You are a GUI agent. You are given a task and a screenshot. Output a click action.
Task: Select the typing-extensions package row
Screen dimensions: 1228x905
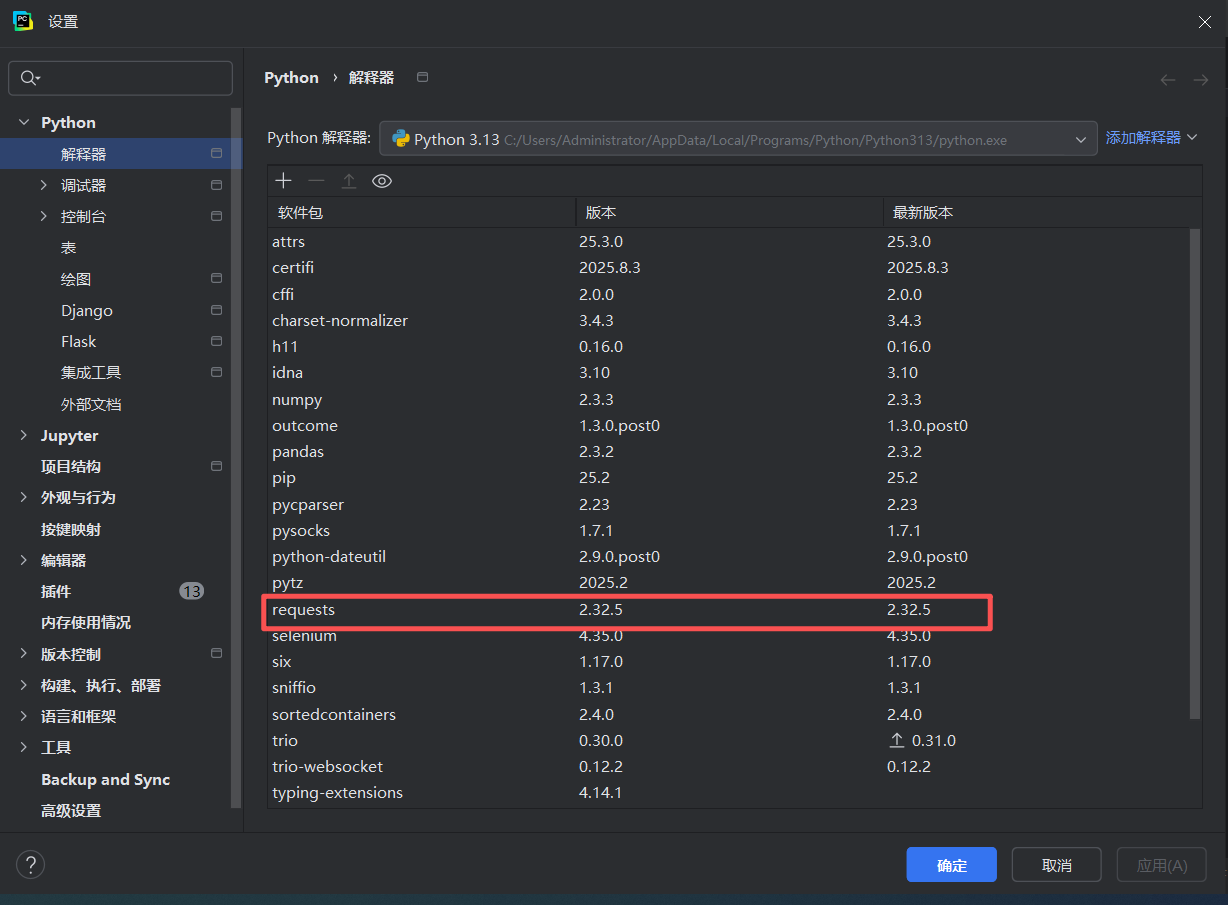[729, 792]
